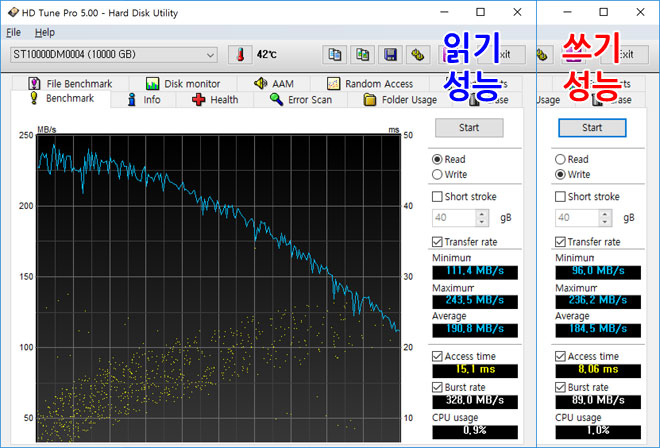Maximize the HD Tune Pro main window

tap(480, 12)
